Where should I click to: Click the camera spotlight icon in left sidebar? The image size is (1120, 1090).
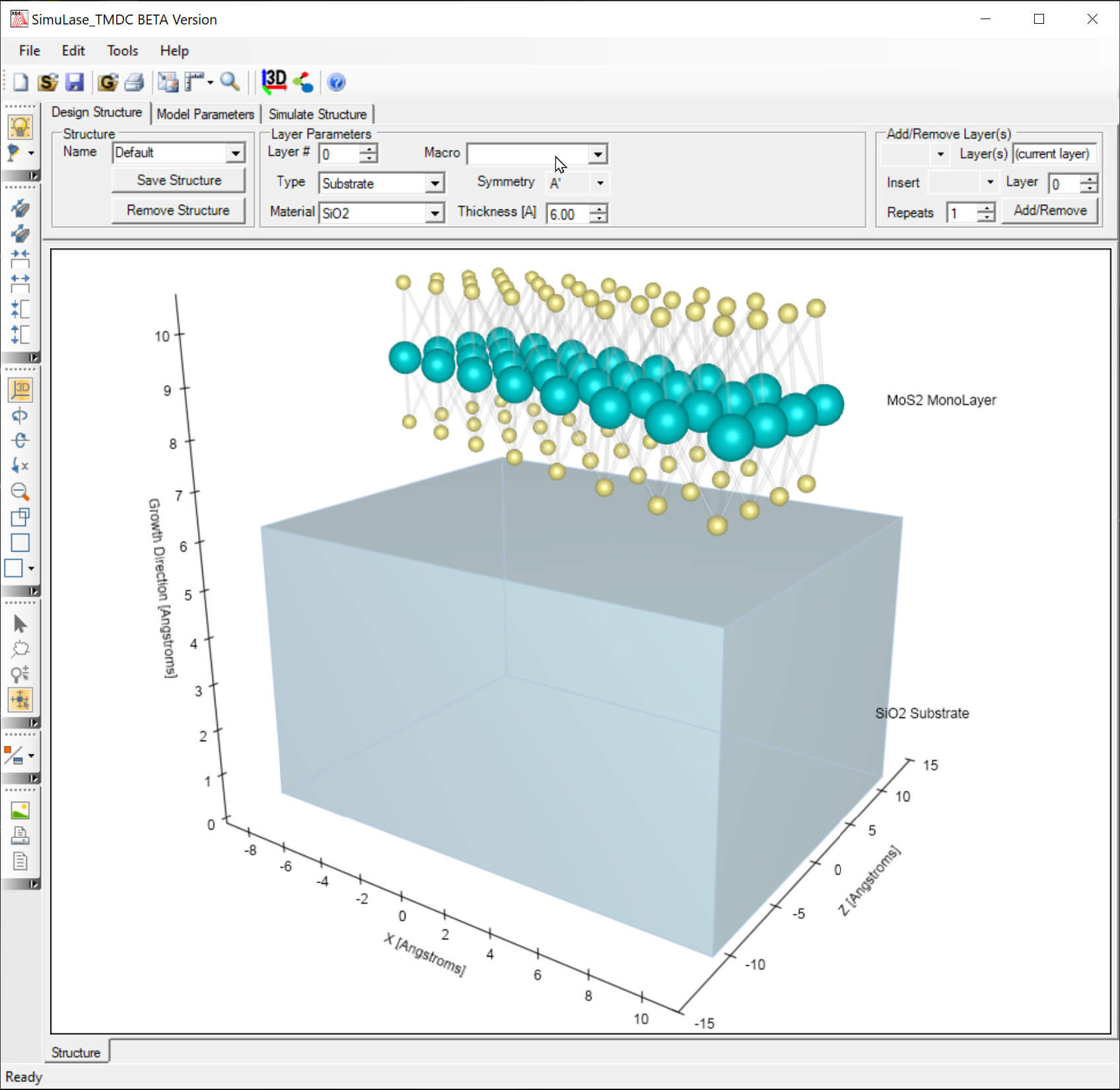[14, 153]
